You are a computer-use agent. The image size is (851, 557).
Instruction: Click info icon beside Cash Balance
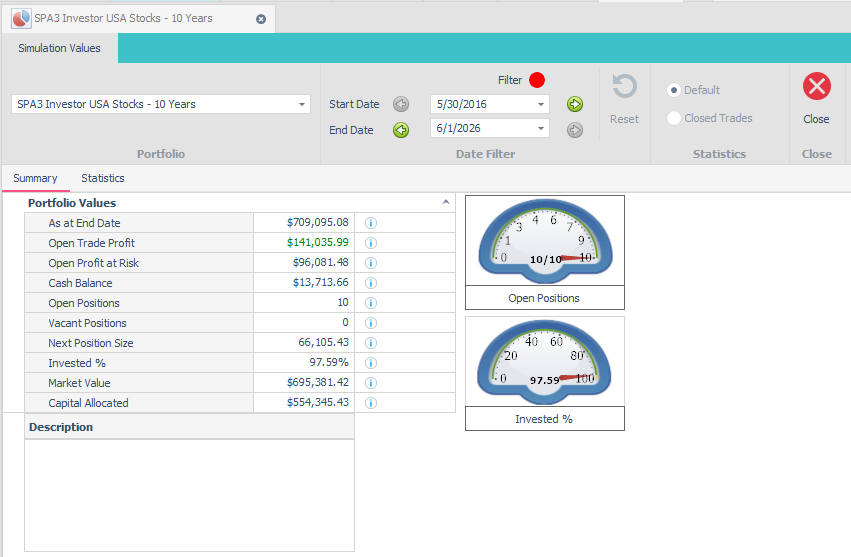click(371, 283)
